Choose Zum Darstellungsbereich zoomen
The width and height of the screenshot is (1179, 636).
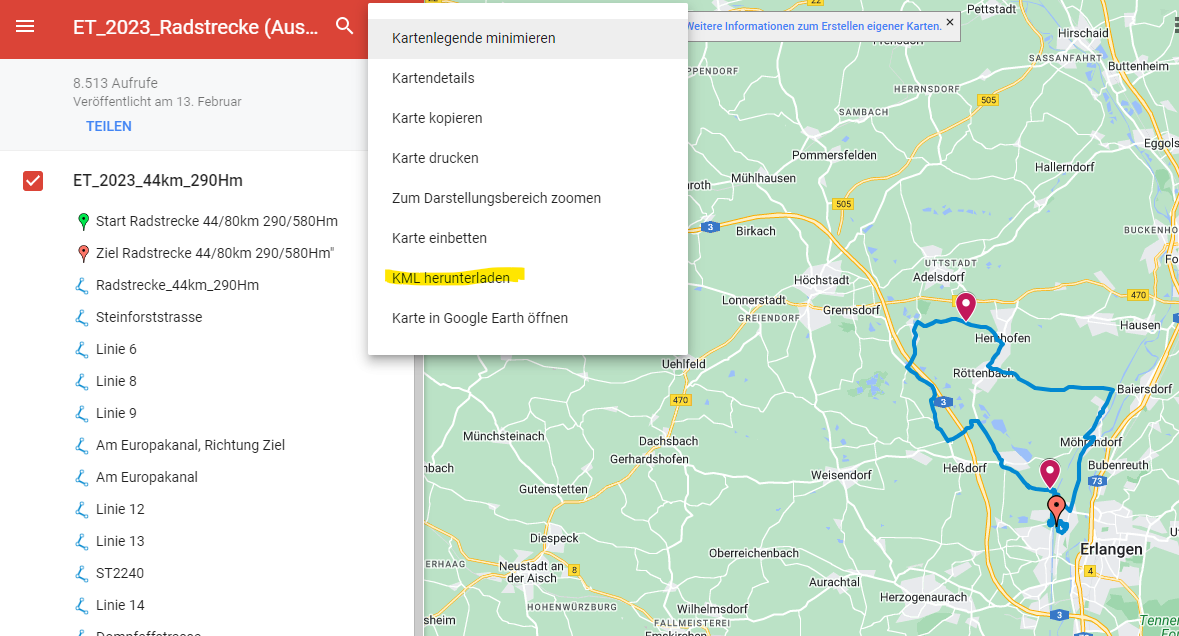(x=496, y=198)
